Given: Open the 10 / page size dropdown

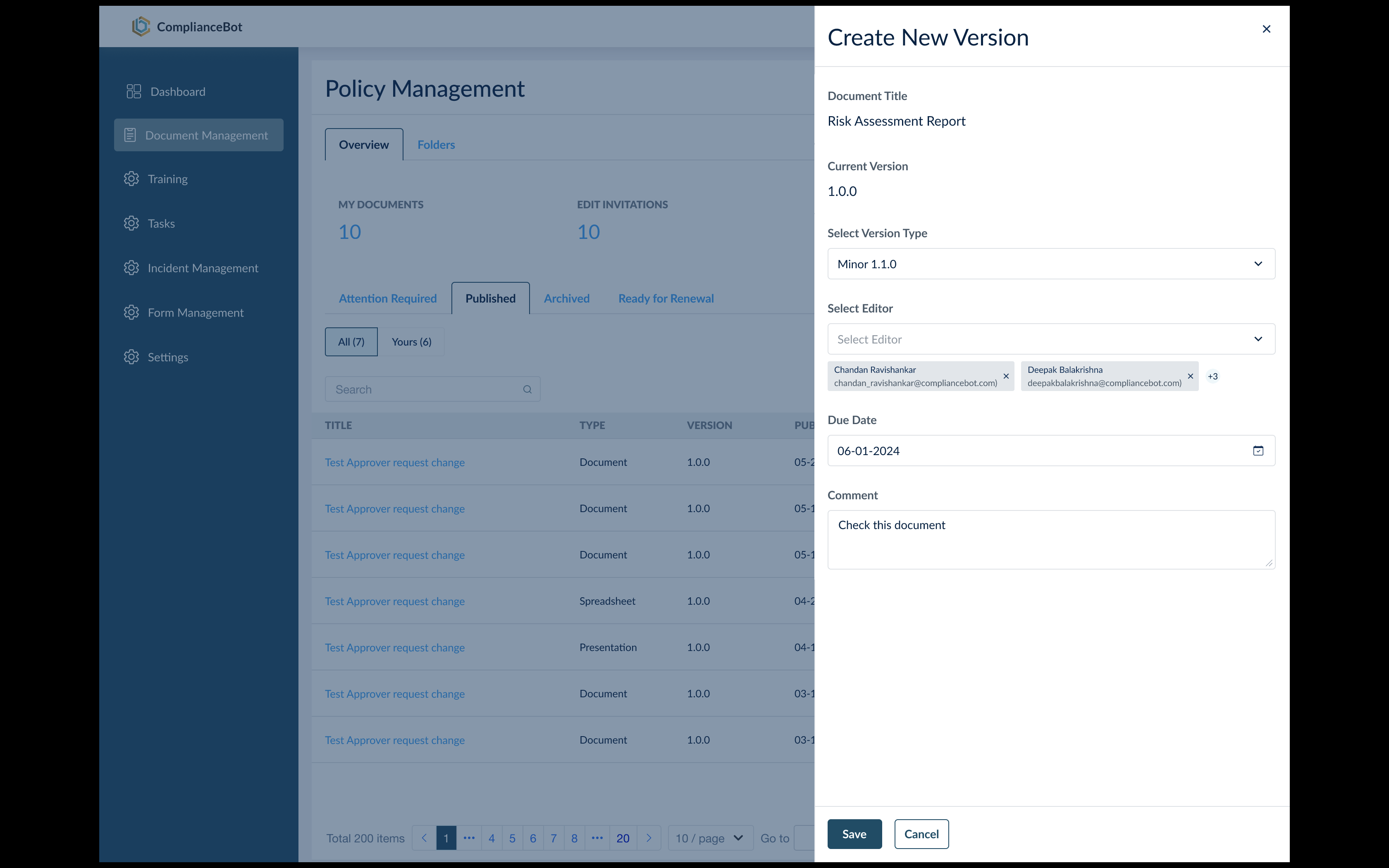Looking at the screenshot, I should [709, 837].
